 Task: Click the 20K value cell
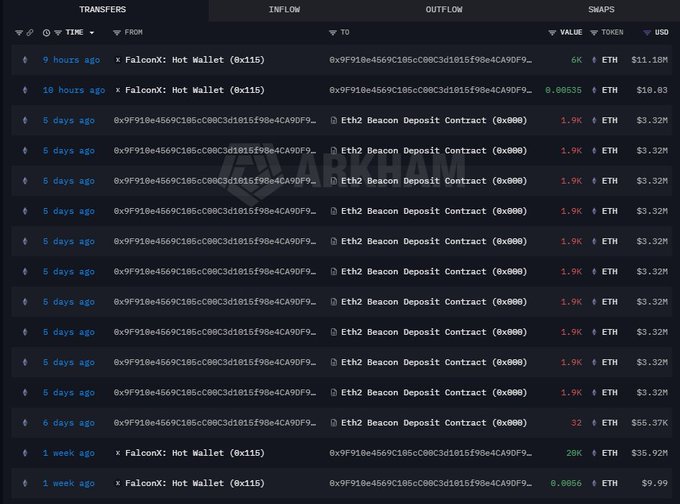pos(574,453)
